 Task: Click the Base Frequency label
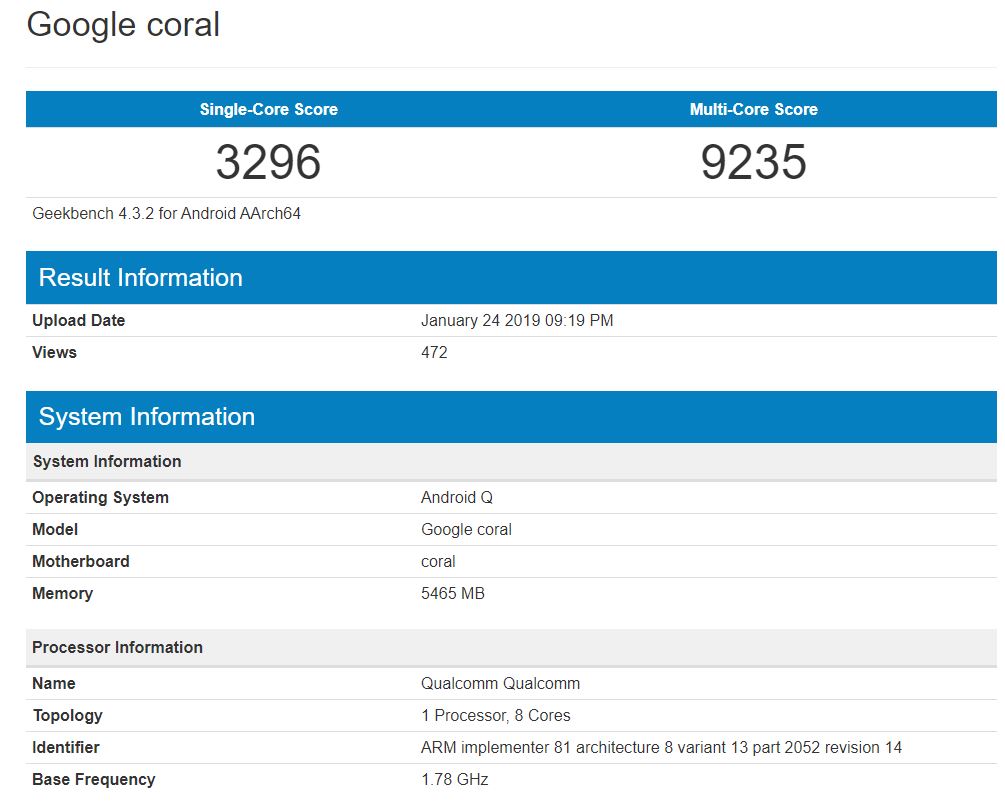pos(94,780)
